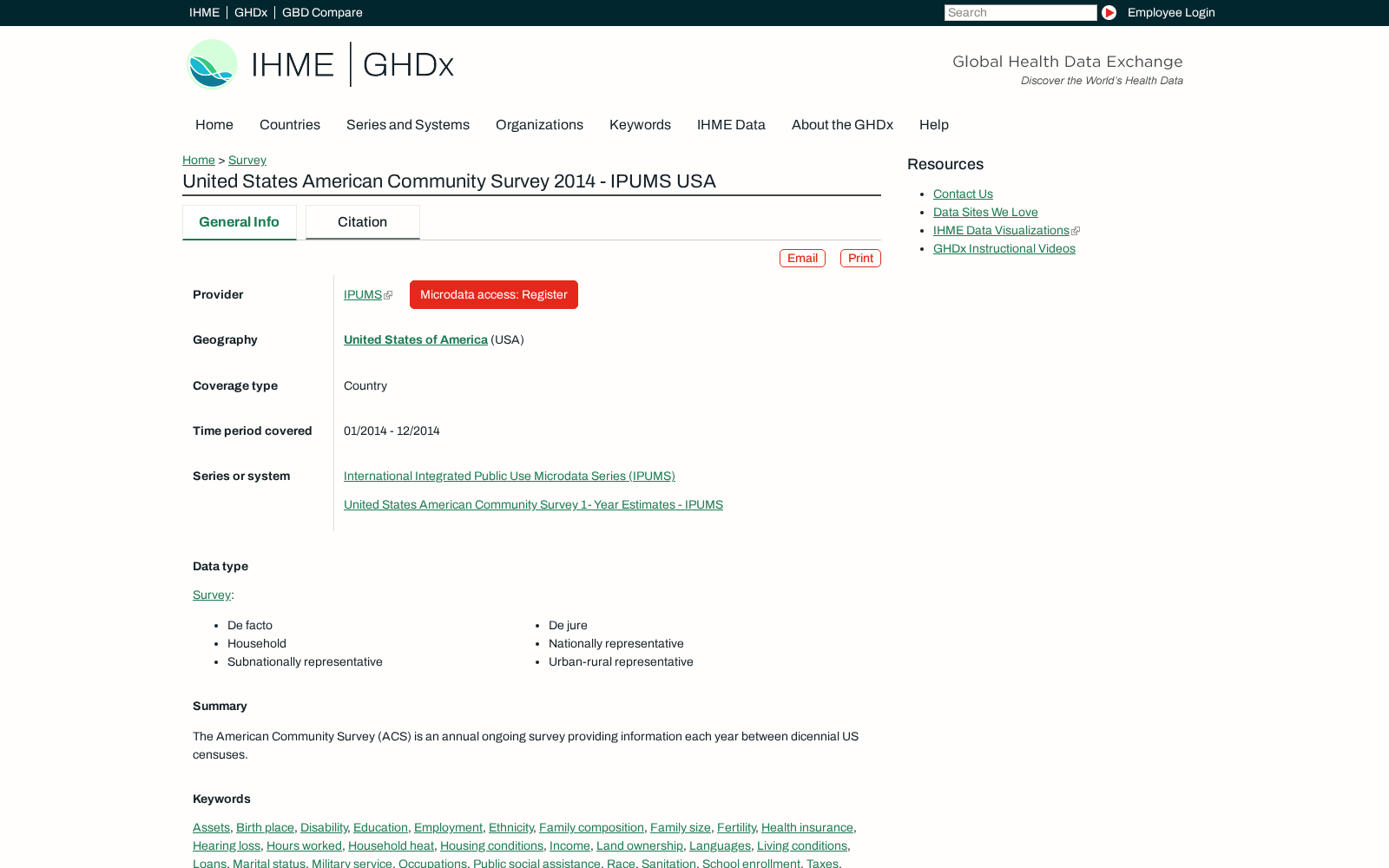The height and width of the screenshot is (868, 1389).
Task: Click 'Urban-rural representative' list item
Action: (621, 661)
